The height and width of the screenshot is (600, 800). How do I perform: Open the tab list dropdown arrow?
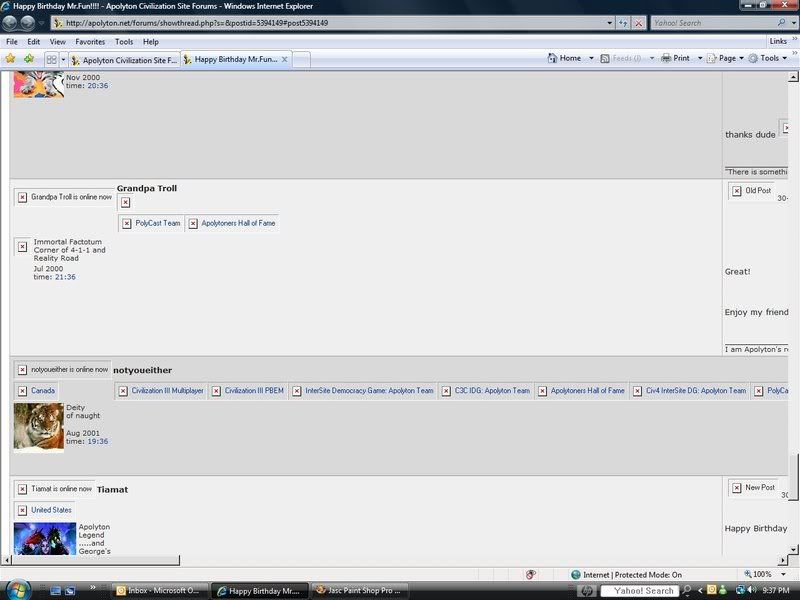click(x=63, y=60)
